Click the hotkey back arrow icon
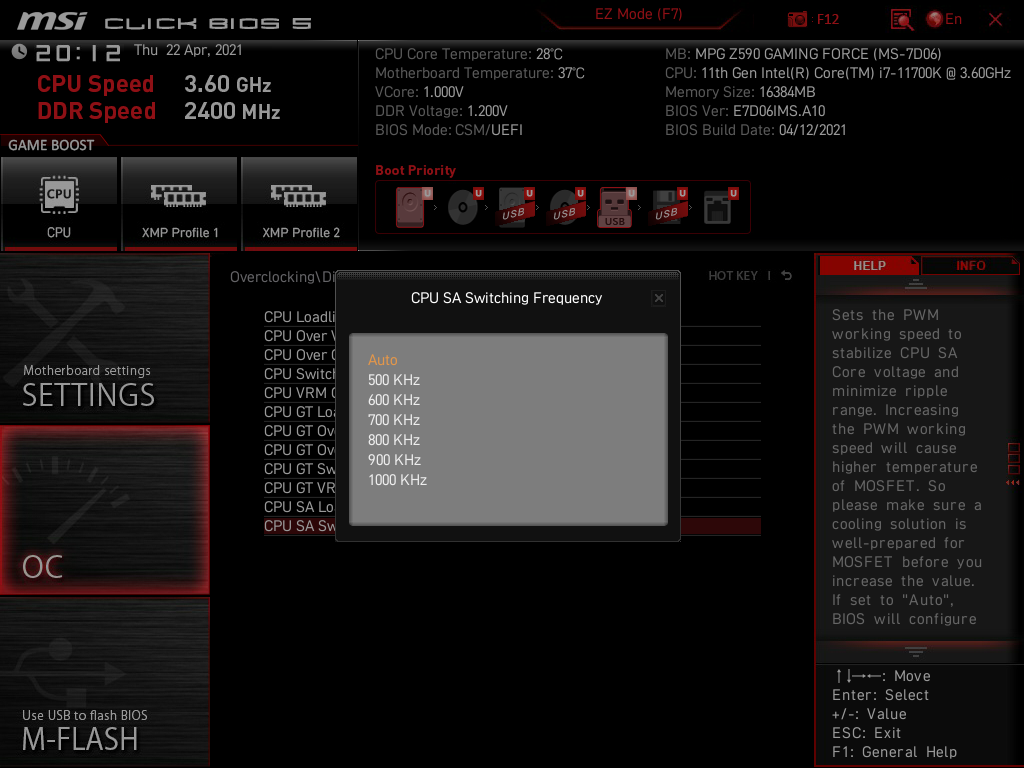Screen dimensions: 1024x768 click(786, 276)
